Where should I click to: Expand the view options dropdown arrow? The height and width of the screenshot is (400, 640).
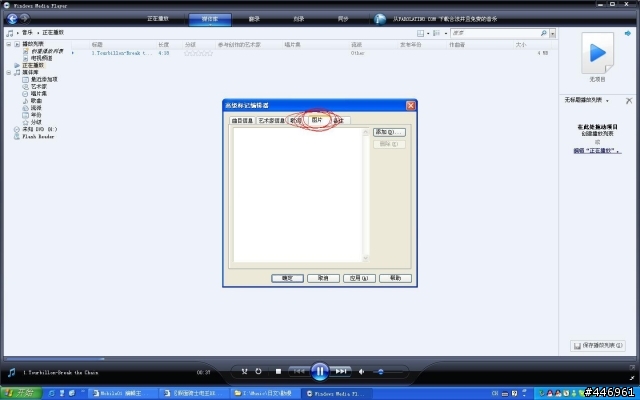[x=446, y=33]
